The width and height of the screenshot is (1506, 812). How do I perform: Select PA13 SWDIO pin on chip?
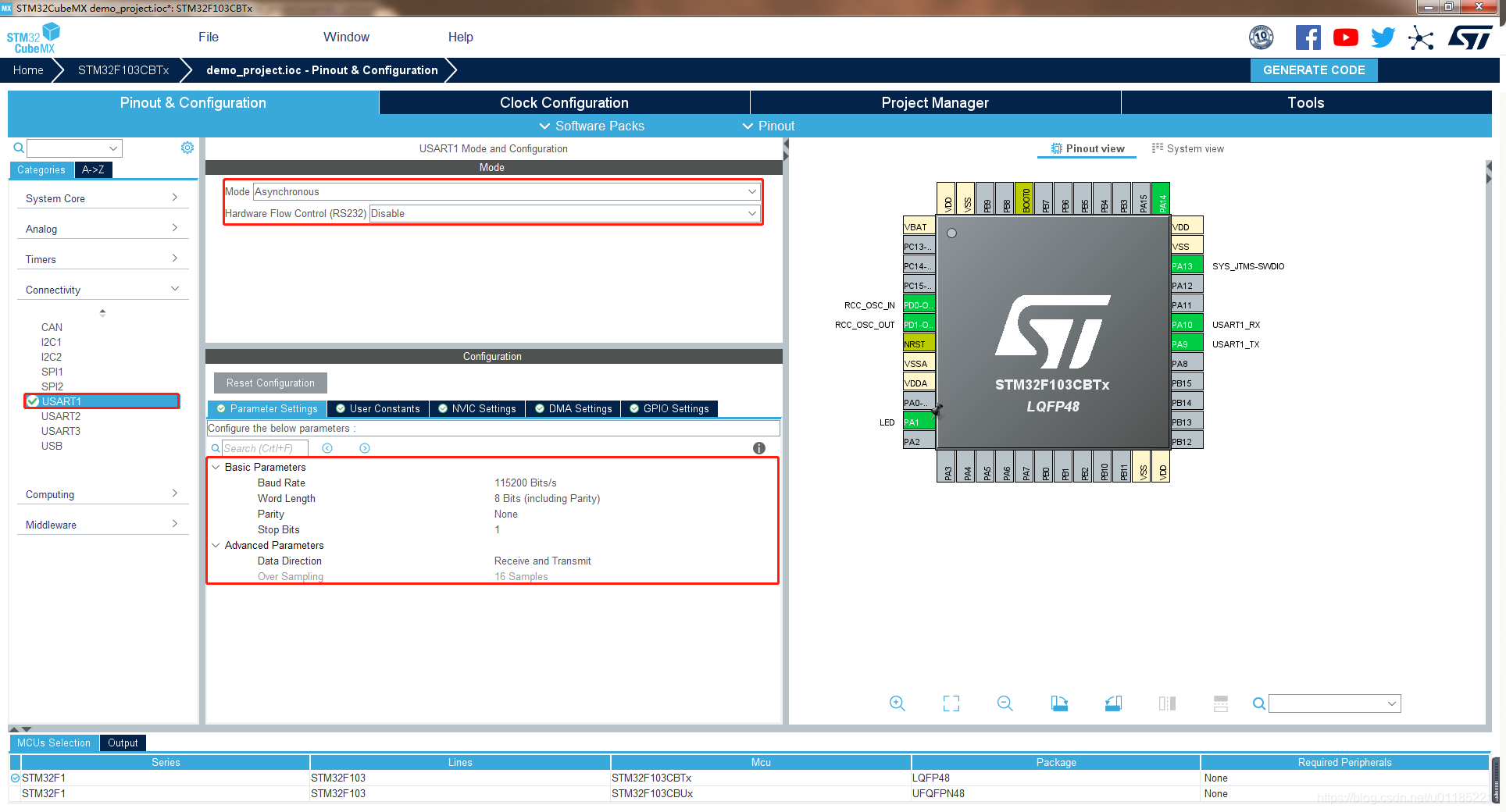pos(1187,266)
